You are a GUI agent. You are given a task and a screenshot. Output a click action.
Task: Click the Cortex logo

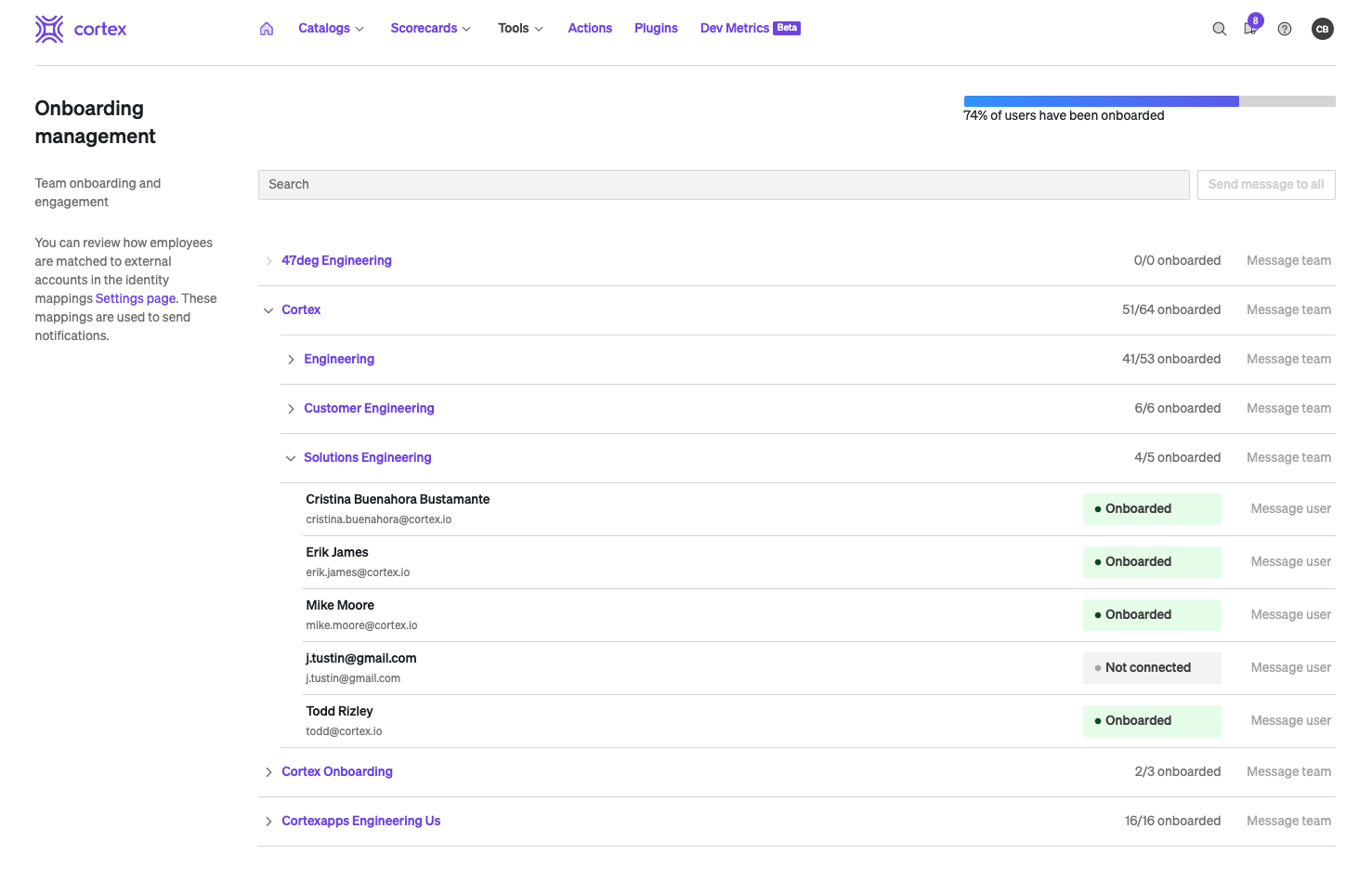81,29
